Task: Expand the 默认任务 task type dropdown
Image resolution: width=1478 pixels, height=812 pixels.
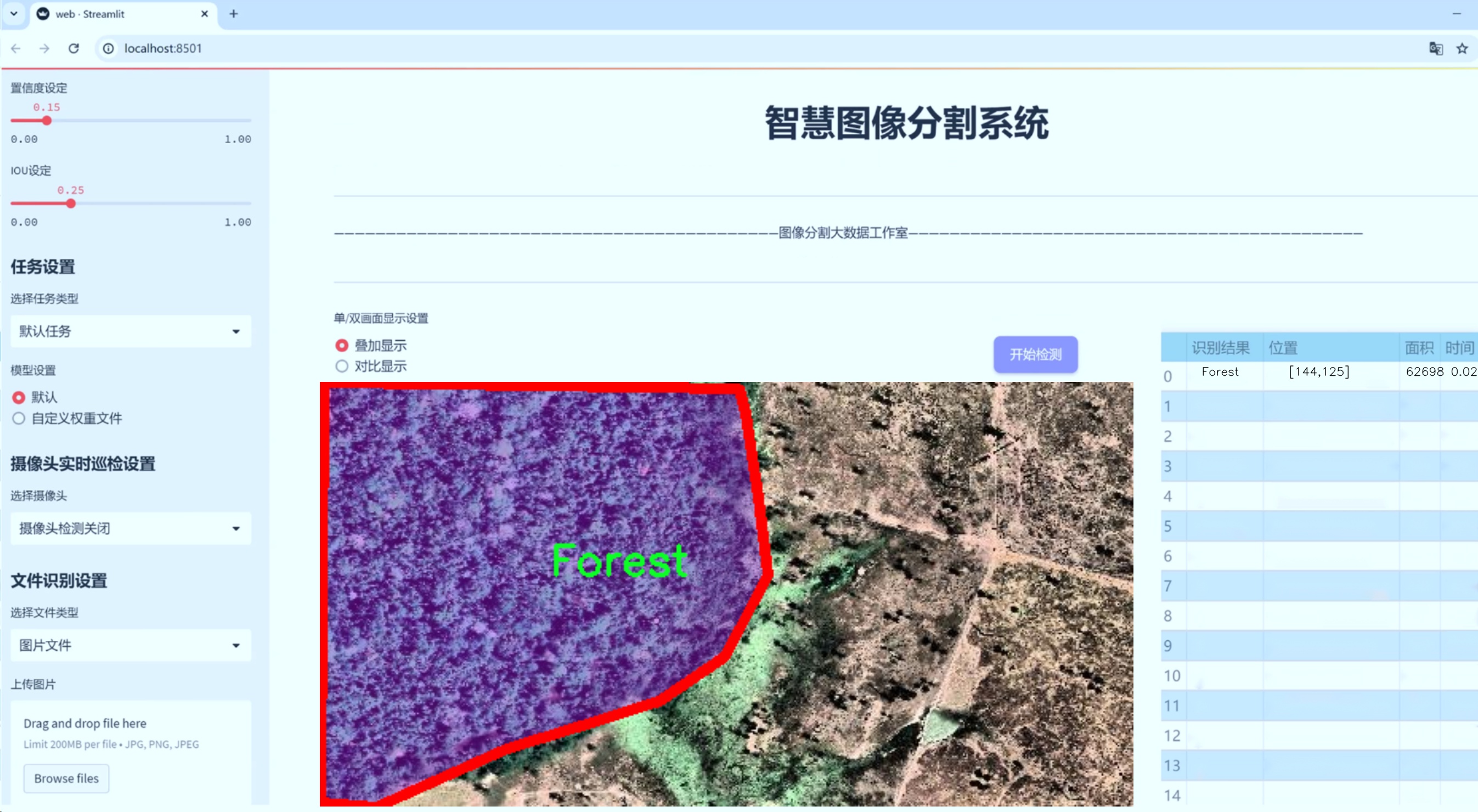Action: tap(131, 331)
